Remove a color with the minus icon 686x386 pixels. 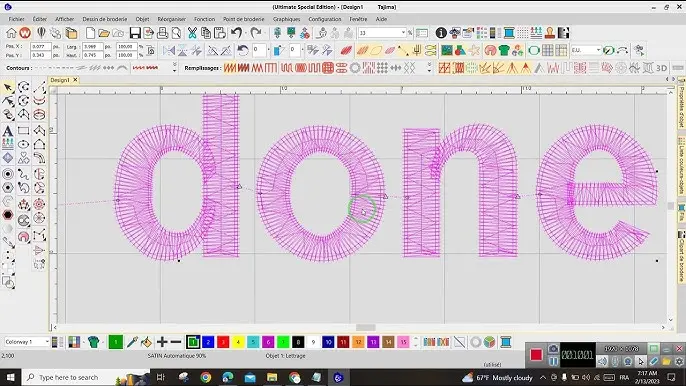coord(176,342)
